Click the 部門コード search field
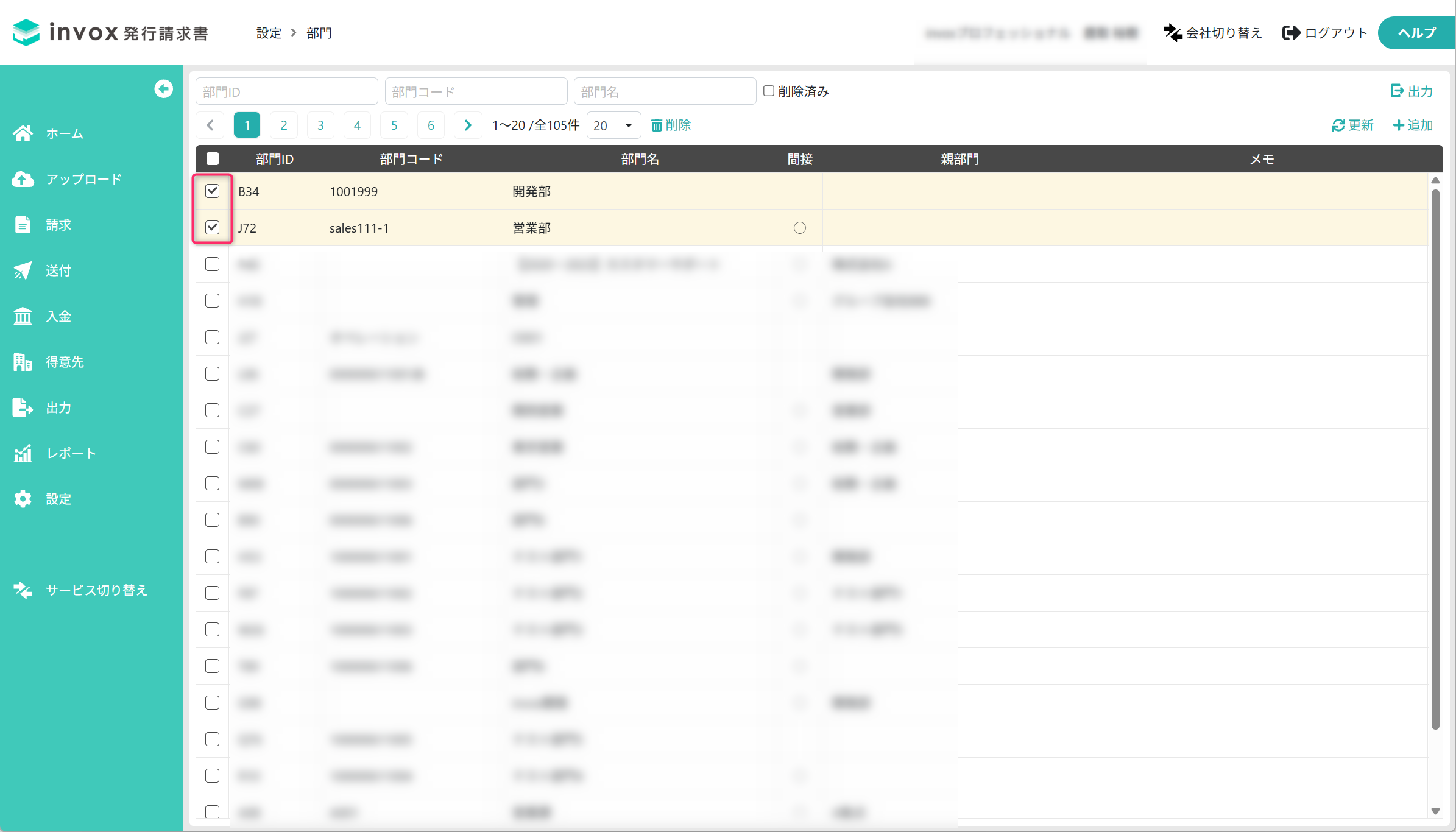 click(x=476, y=91)
